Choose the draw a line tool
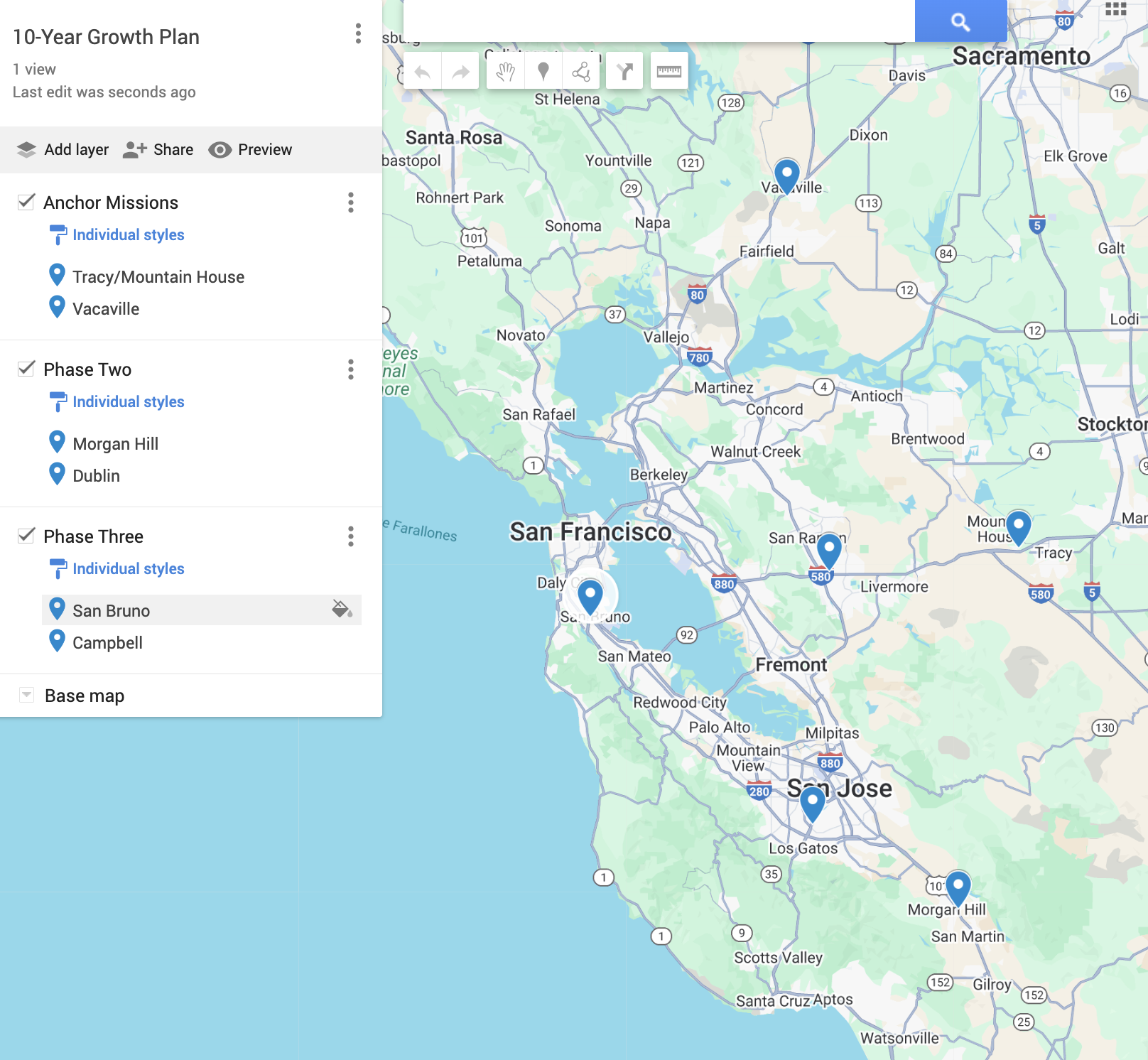This screenshot has height=1060, width=1148. [581, 71]
